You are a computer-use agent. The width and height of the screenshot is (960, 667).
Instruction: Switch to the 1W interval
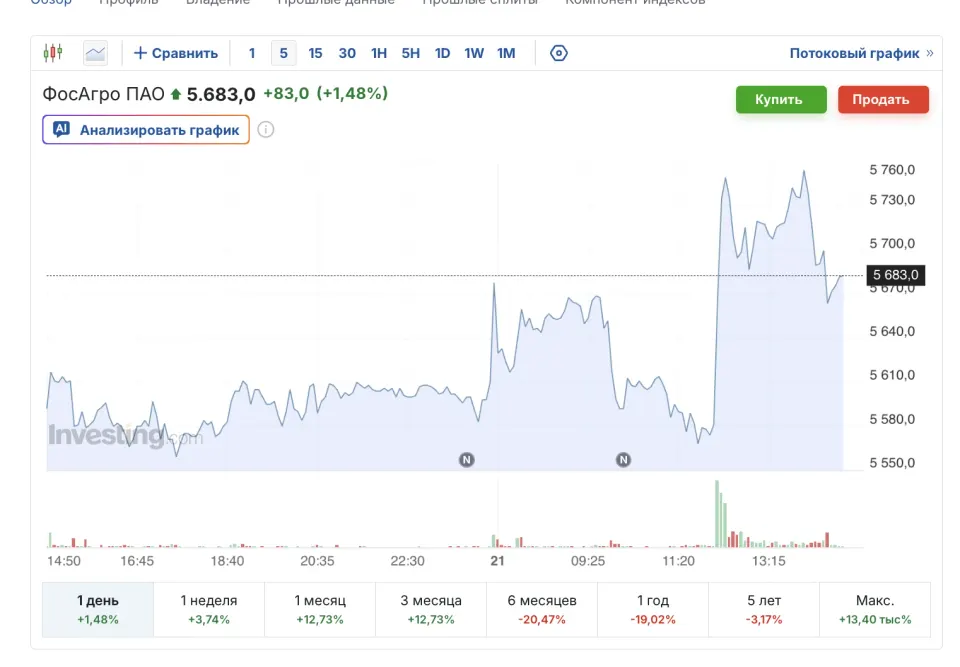pos(474,53)
